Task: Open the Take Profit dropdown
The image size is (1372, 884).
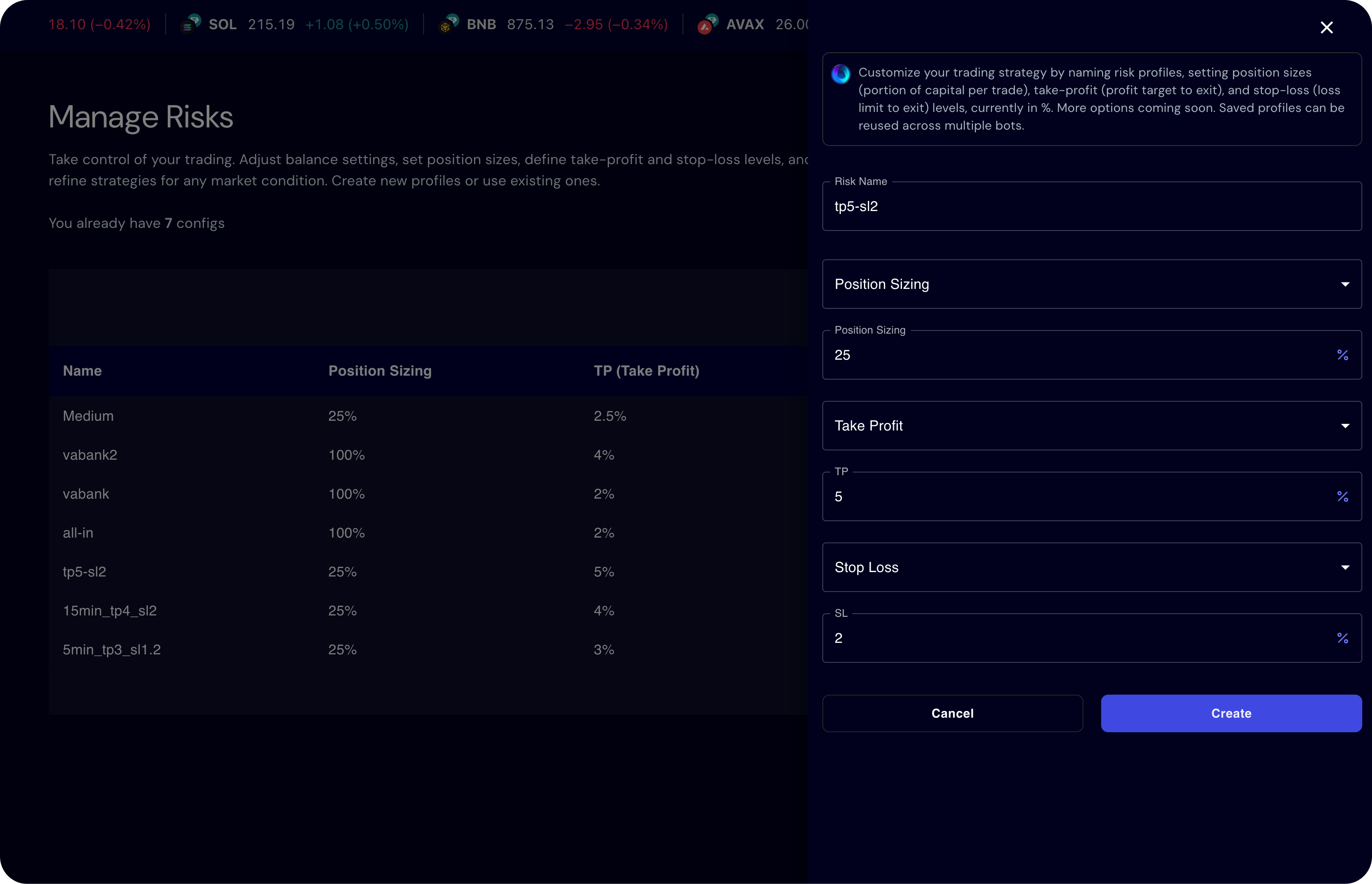Action: (1091, 426)
